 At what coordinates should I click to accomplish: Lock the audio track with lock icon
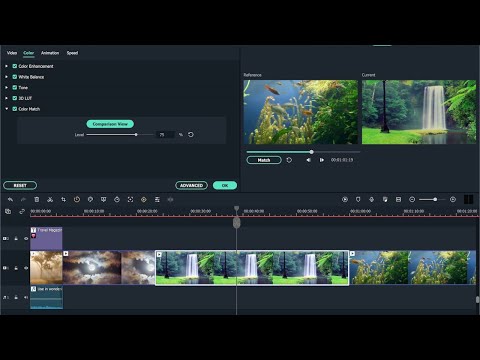point(16,297)
